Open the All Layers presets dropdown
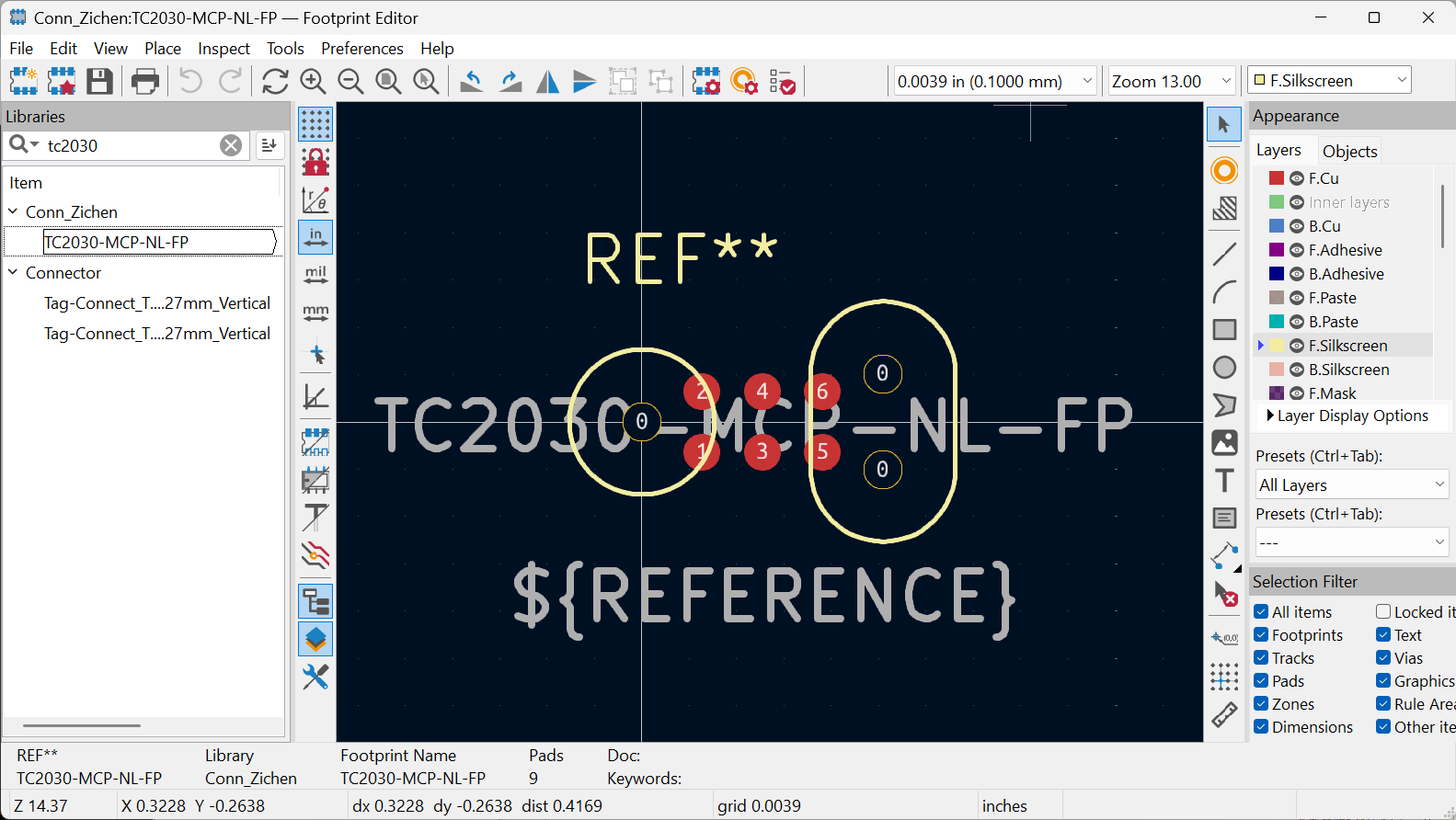 coord(1351,484)
